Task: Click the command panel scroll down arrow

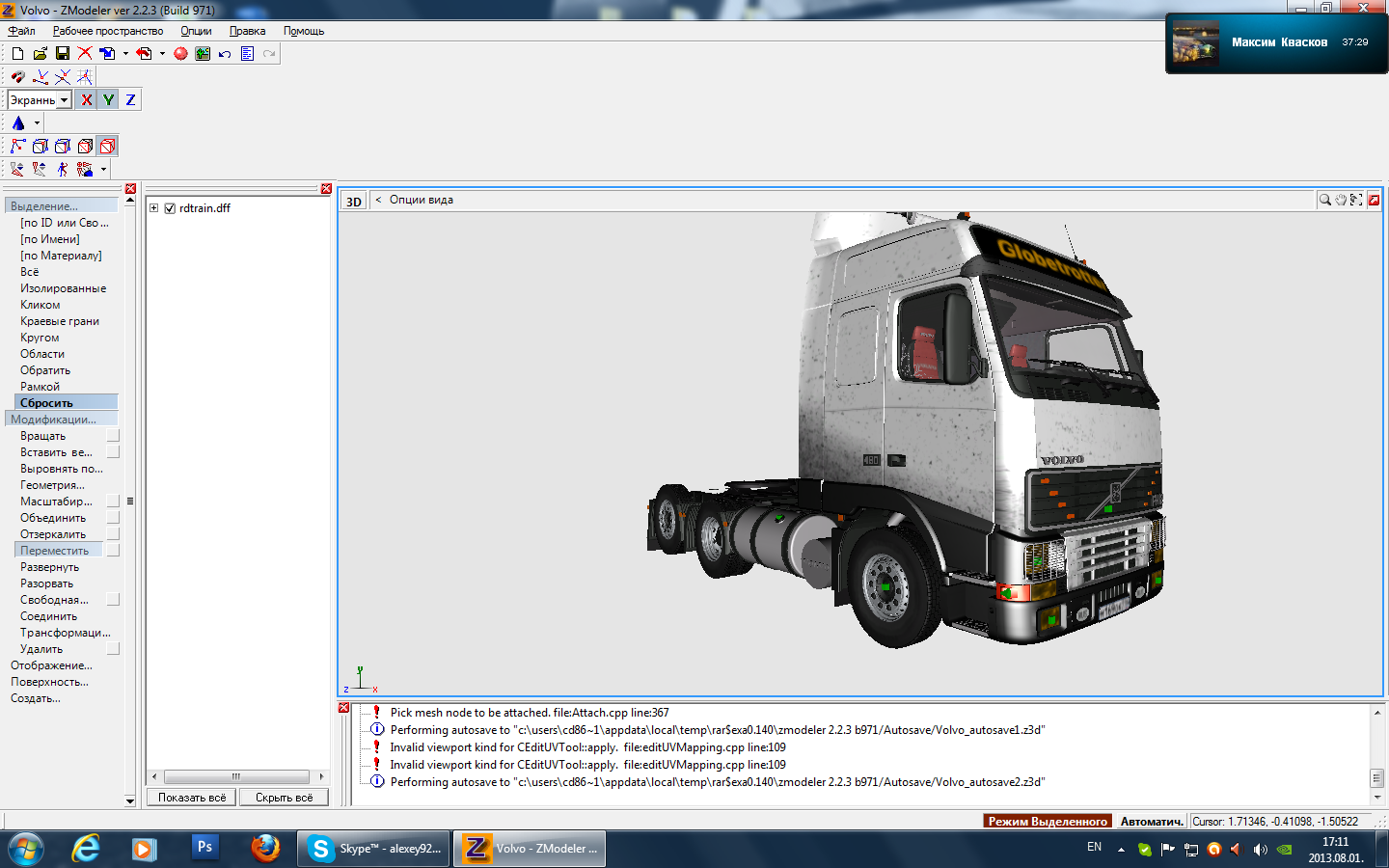Action: [130, 800]
